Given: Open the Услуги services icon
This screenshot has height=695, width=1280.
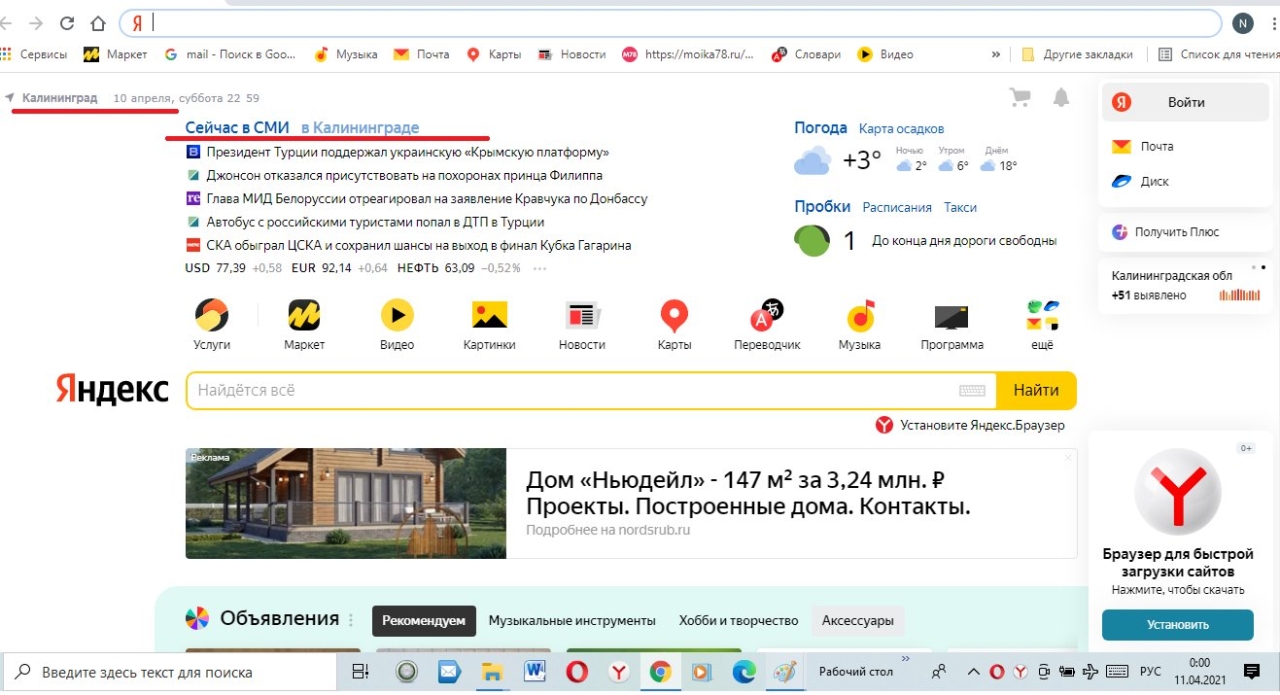Looking at the screenshot, I should 211,317.
